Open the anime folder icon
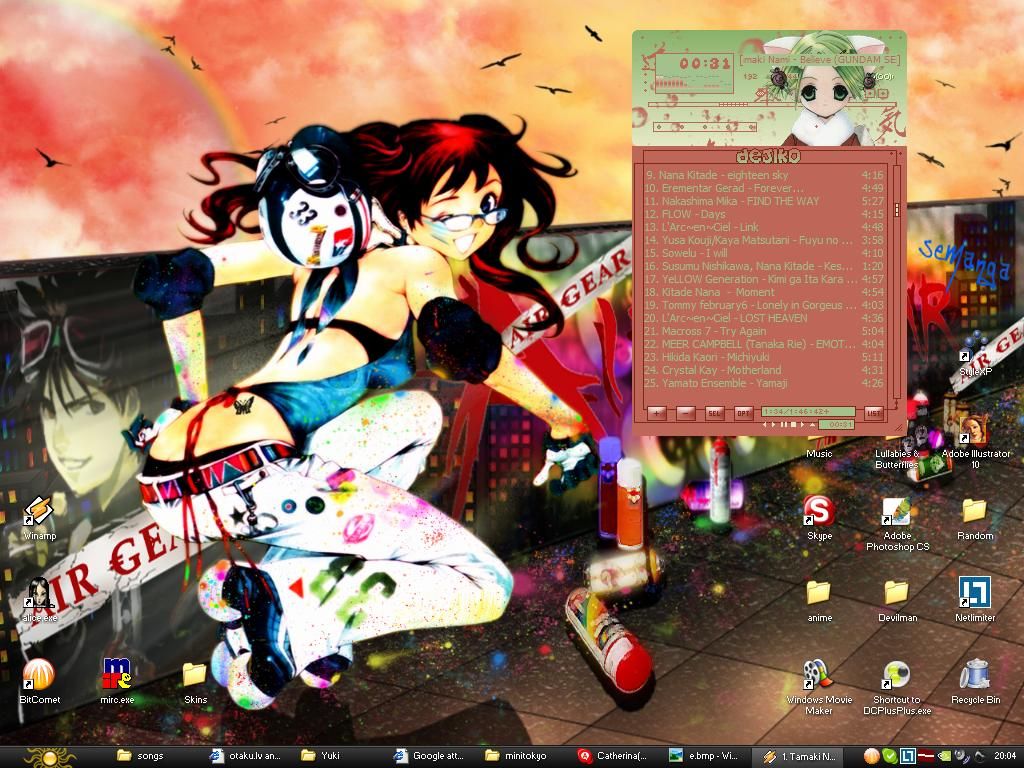 click(x=819, y=600)
